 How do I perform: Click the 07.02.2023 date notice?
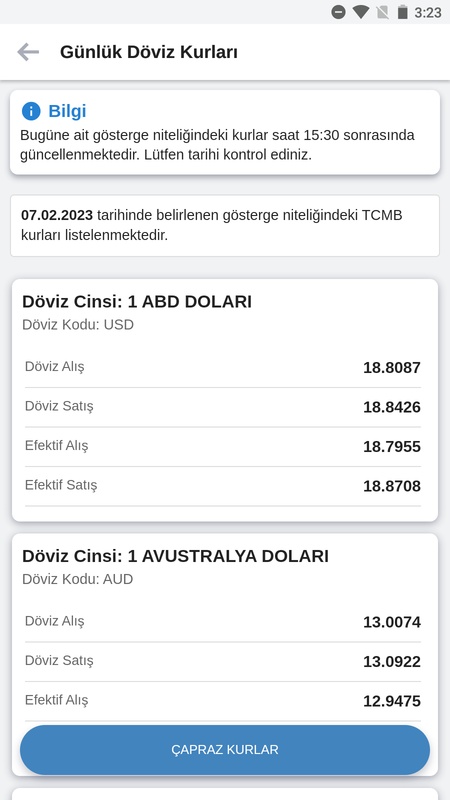[225, 226]
